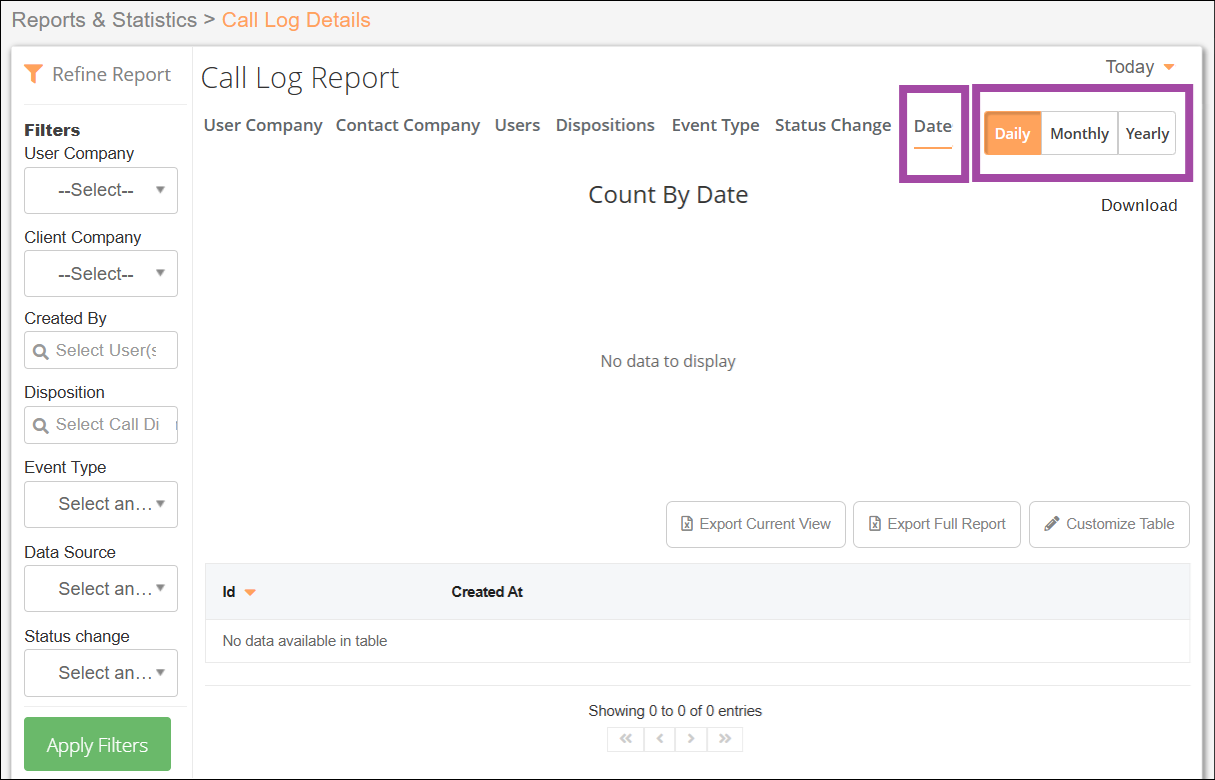Click the 'Count By Date' chart title
Image resolution: width=1215 pixels, height=780 pixels.
click(668, 195)
